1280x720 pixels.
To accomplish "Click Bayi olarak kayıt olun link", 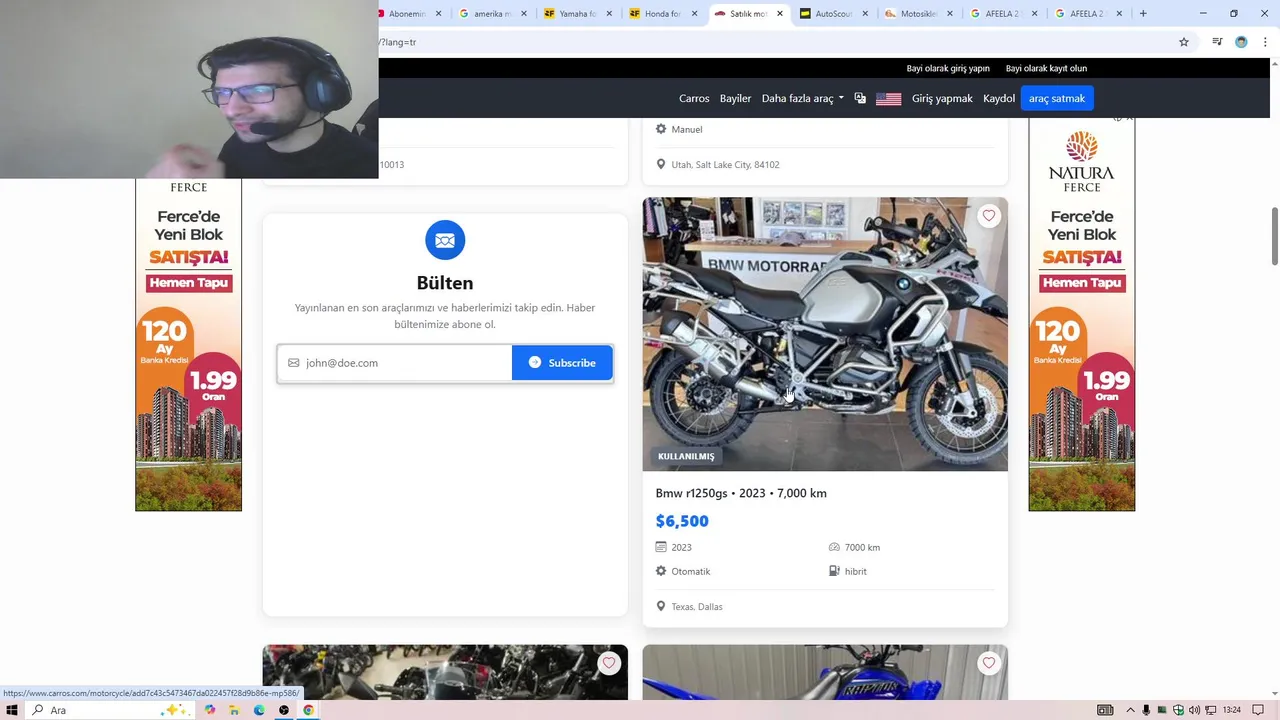I will 1046,68.
